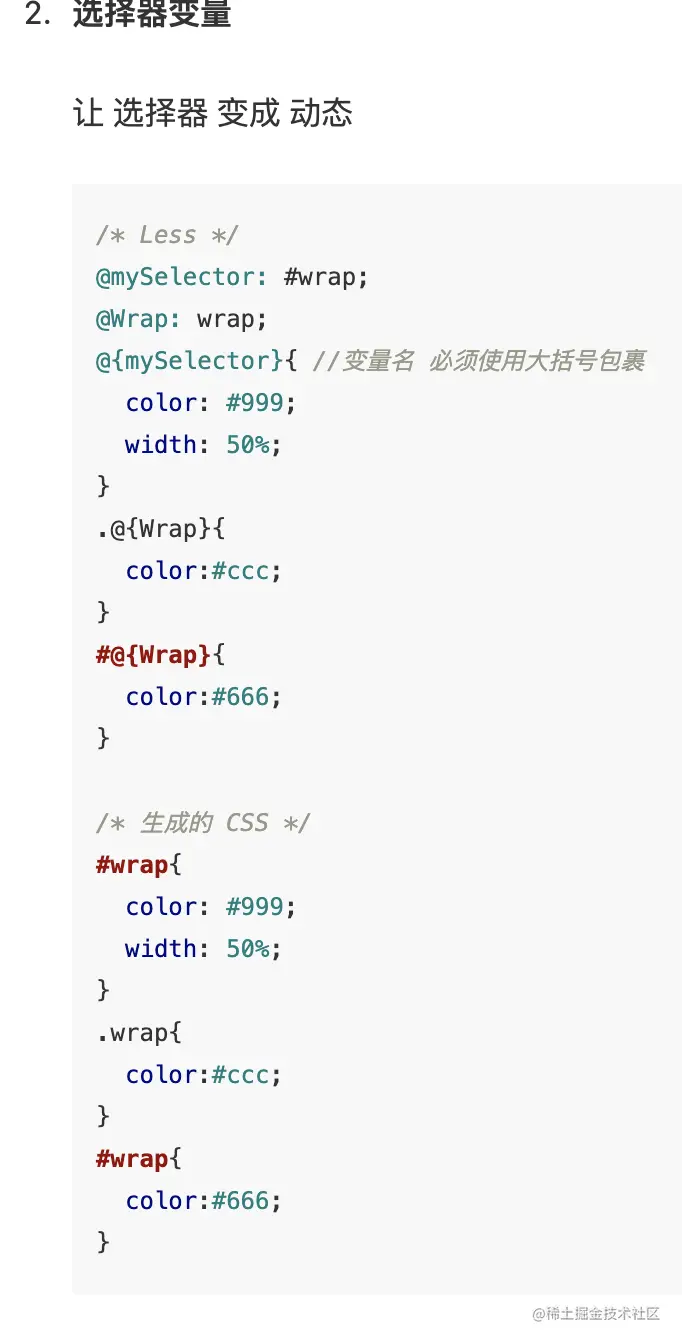Click the /* 生成的 CSS */ comment

pos(203,823)
